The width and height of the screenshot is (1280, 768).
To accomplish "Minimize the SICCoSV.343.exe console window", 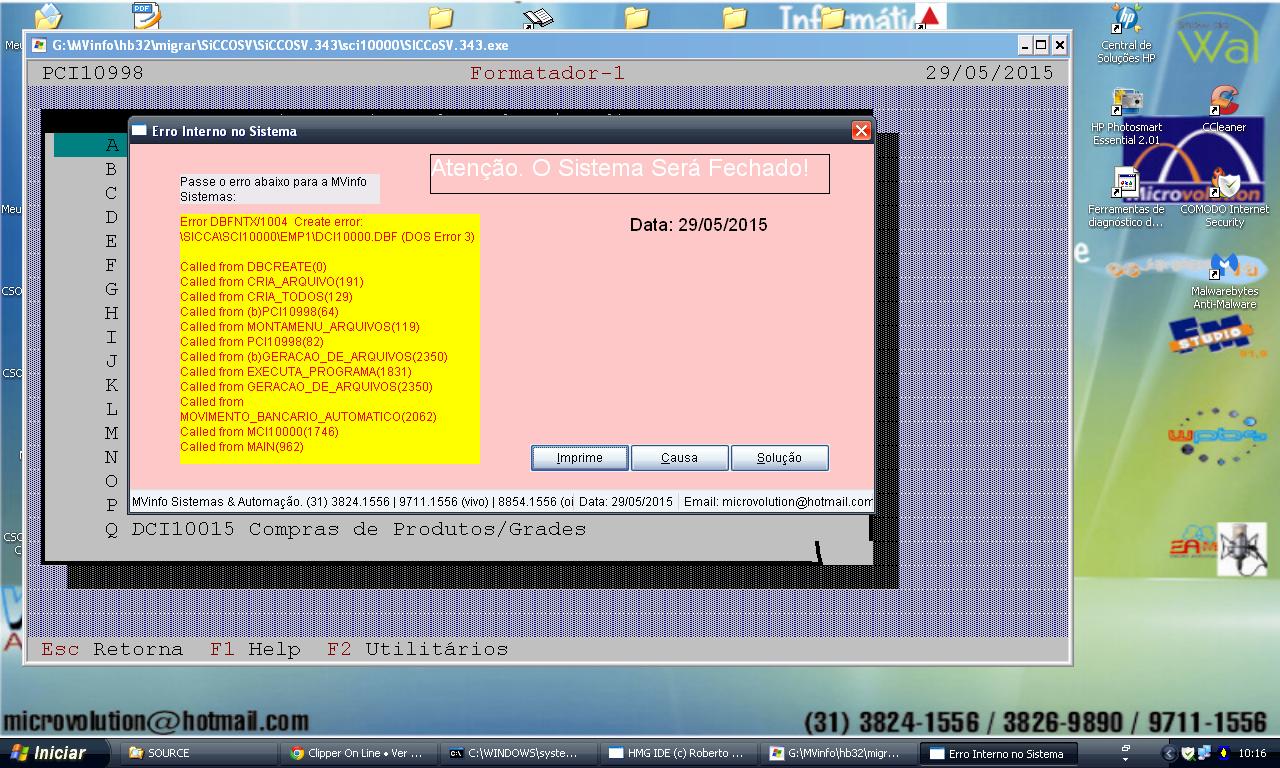I will coord(1025,45).
